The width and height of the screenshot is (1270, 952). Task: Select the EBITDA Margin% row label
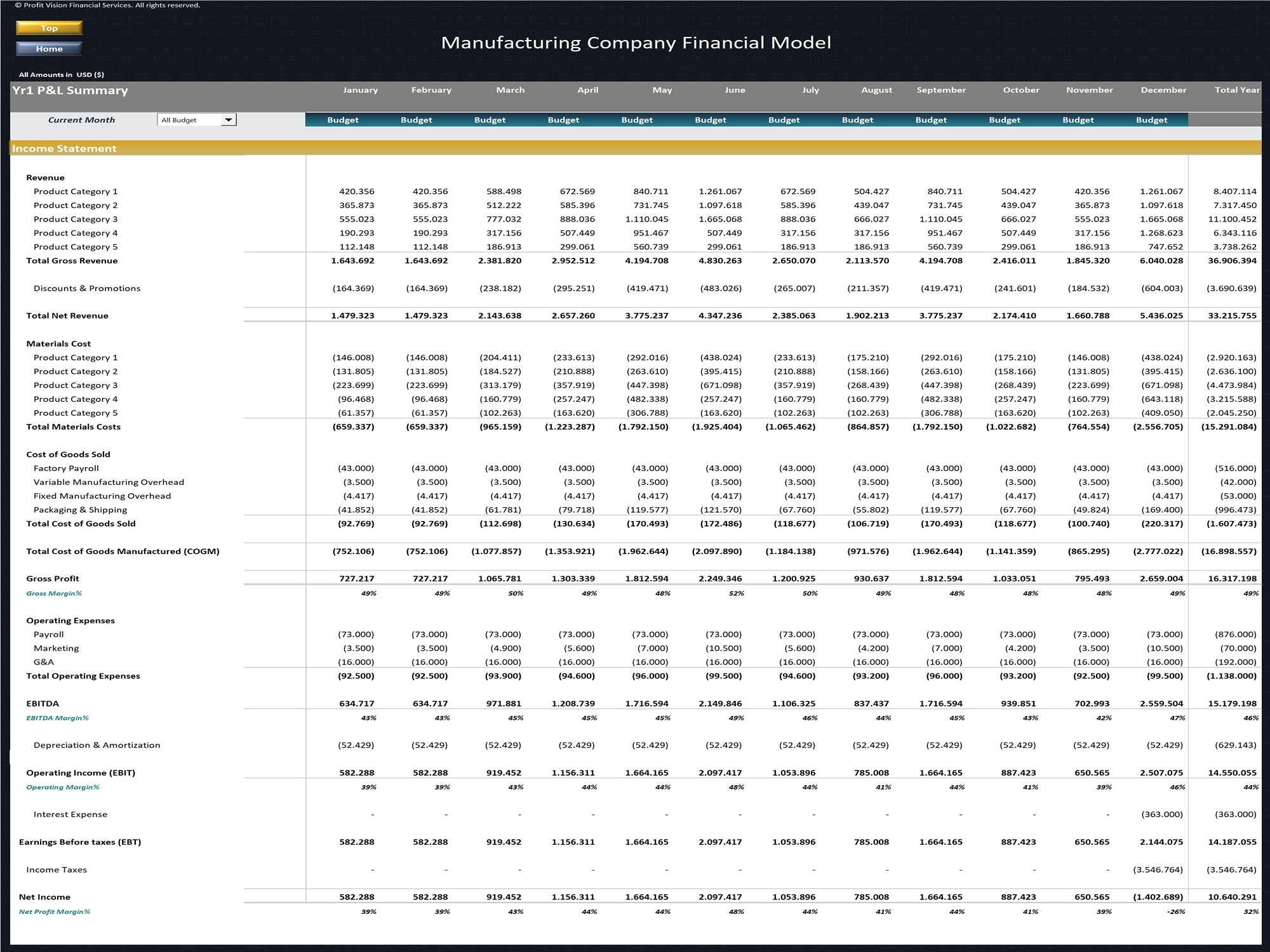(57, 718)
